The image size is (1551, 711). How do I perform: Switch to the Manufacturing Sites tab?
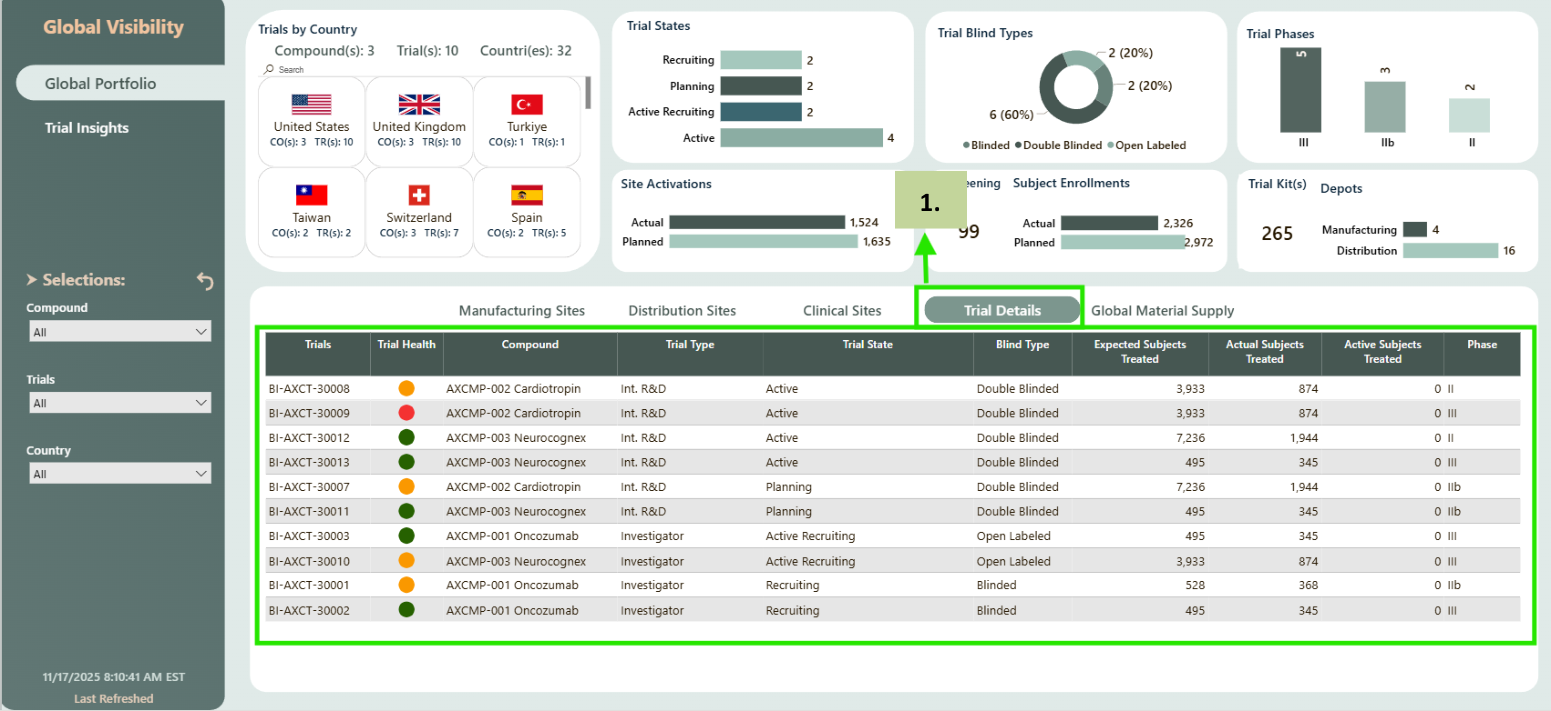click(x=521, y=311)
